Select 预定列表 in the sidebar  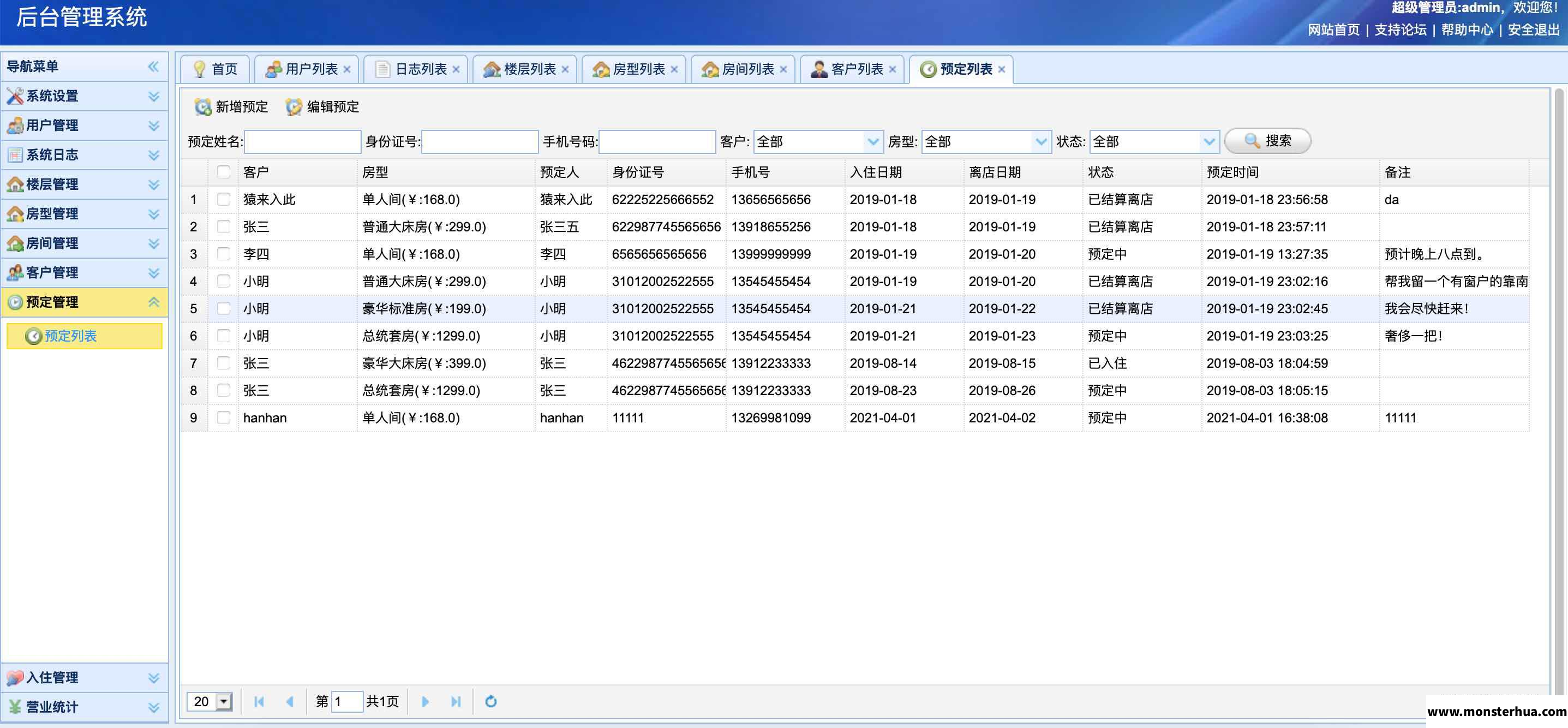[x=85, y=336]
